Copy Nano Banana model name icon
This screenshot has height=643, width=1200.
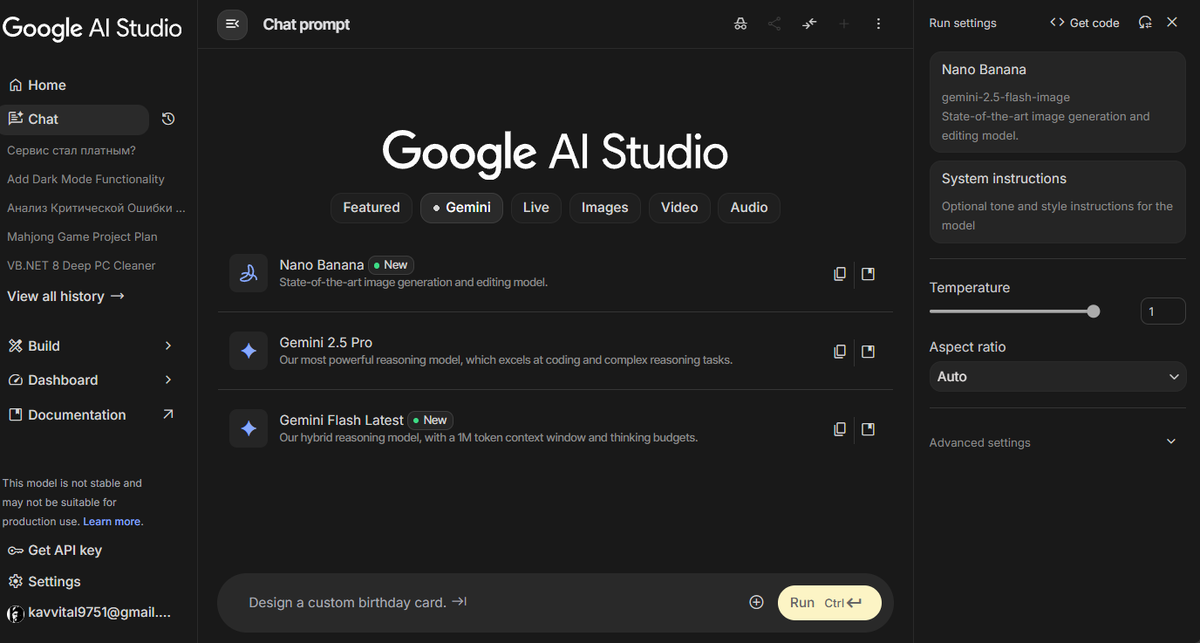840,273
